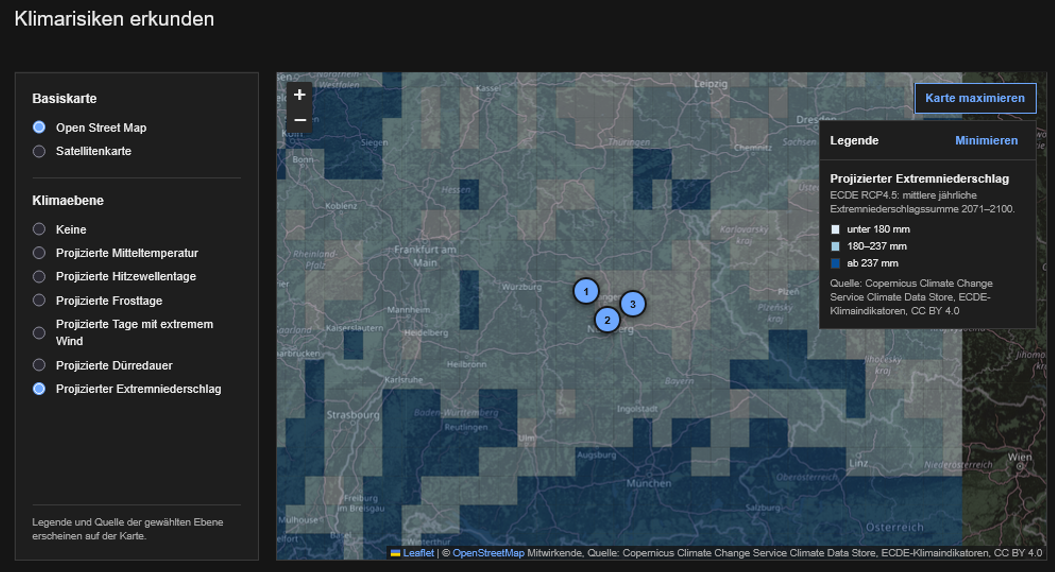The image size is (1055, 572).
Task: Click the 'unter 180 mm' legend swatch
Action: pos(836,229)
